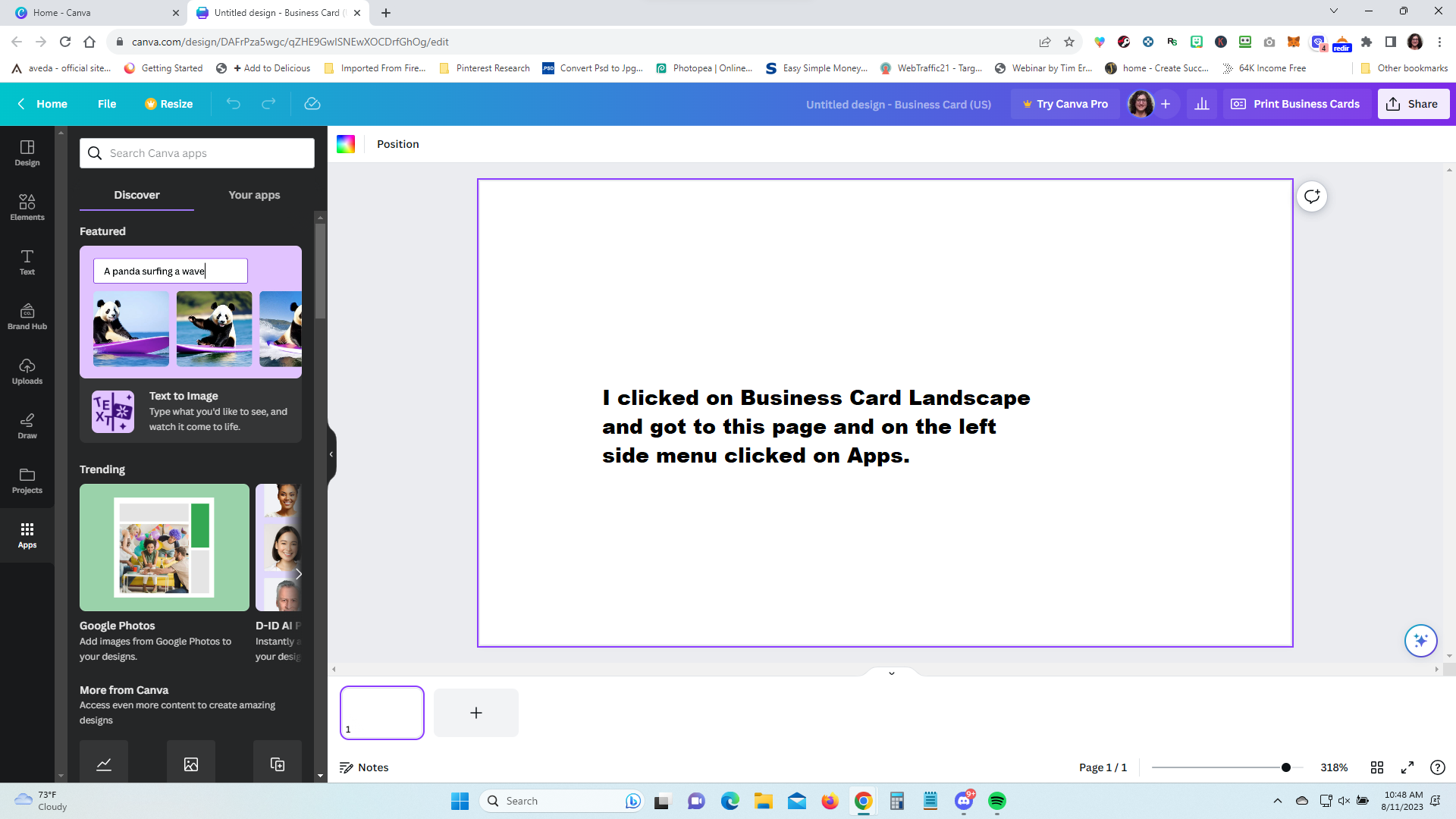Viewport: 1456px width, 819px height.
Task: Redo the last action
Action: 268,104
